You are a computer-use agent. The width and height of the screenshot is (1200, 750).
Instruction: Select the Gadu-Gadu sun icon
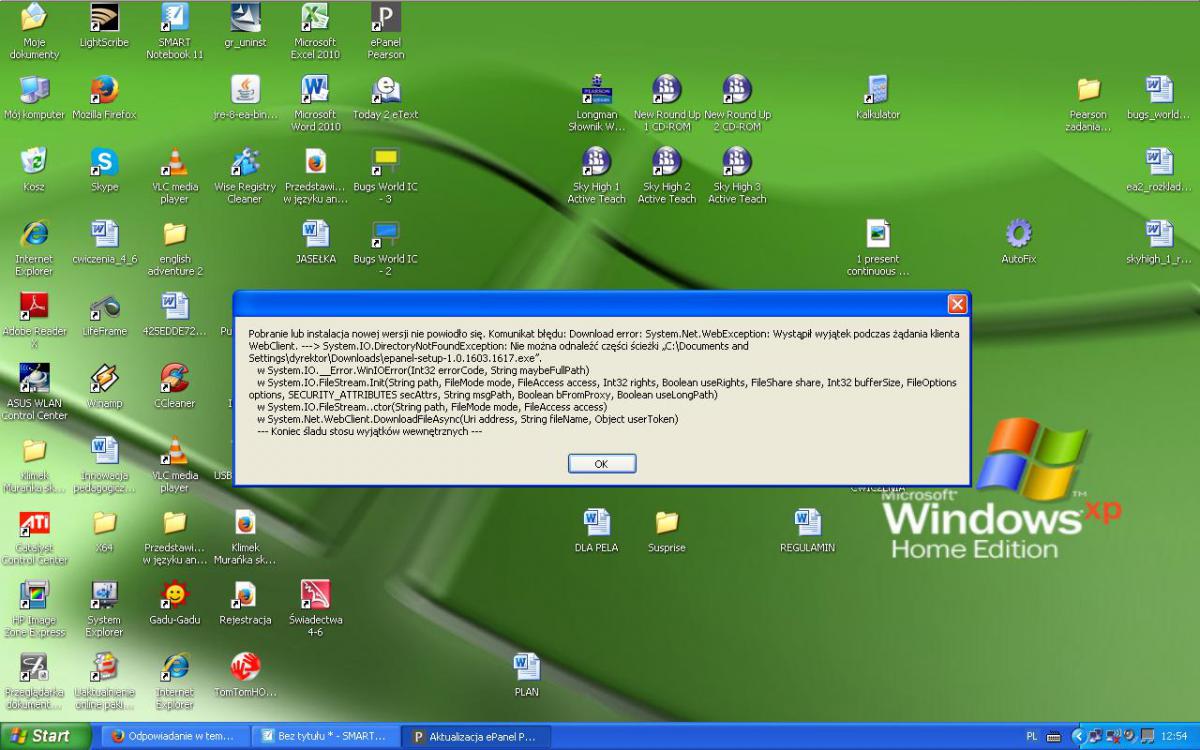click(175, 602)
